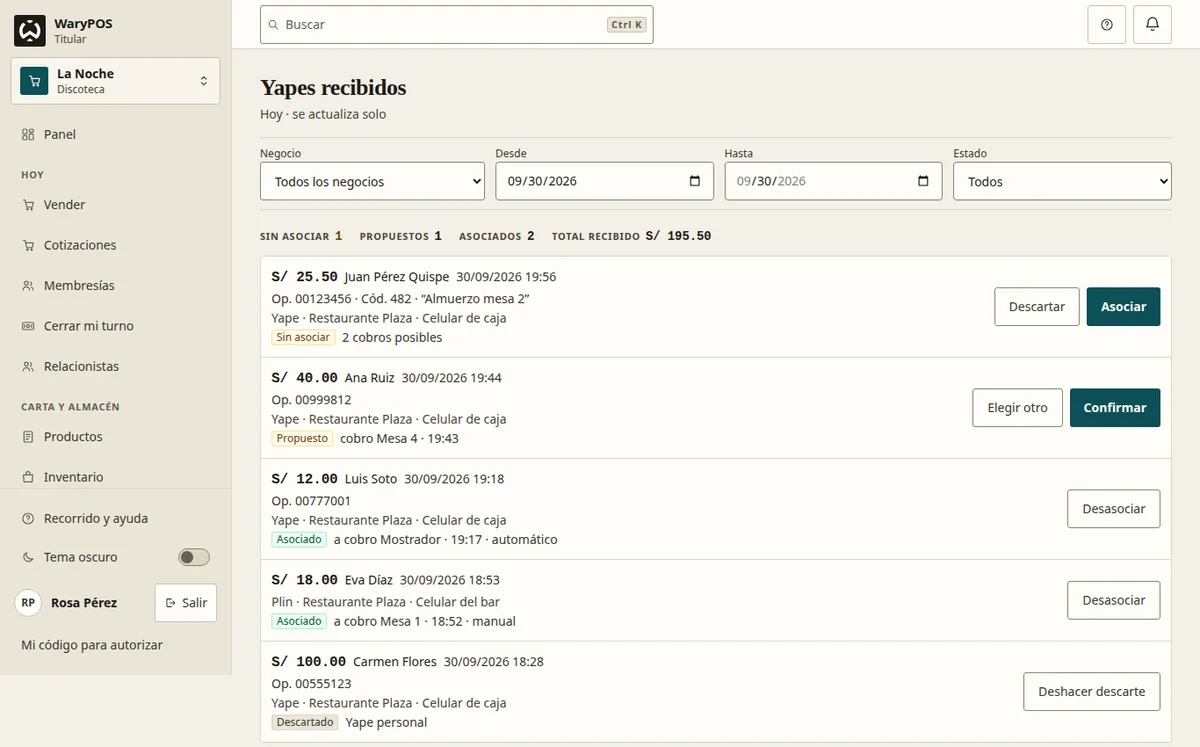The height and width of the screenshot is (747, 1200).
Task: Toggle the Tema oscuro switch
Action: 194,557
